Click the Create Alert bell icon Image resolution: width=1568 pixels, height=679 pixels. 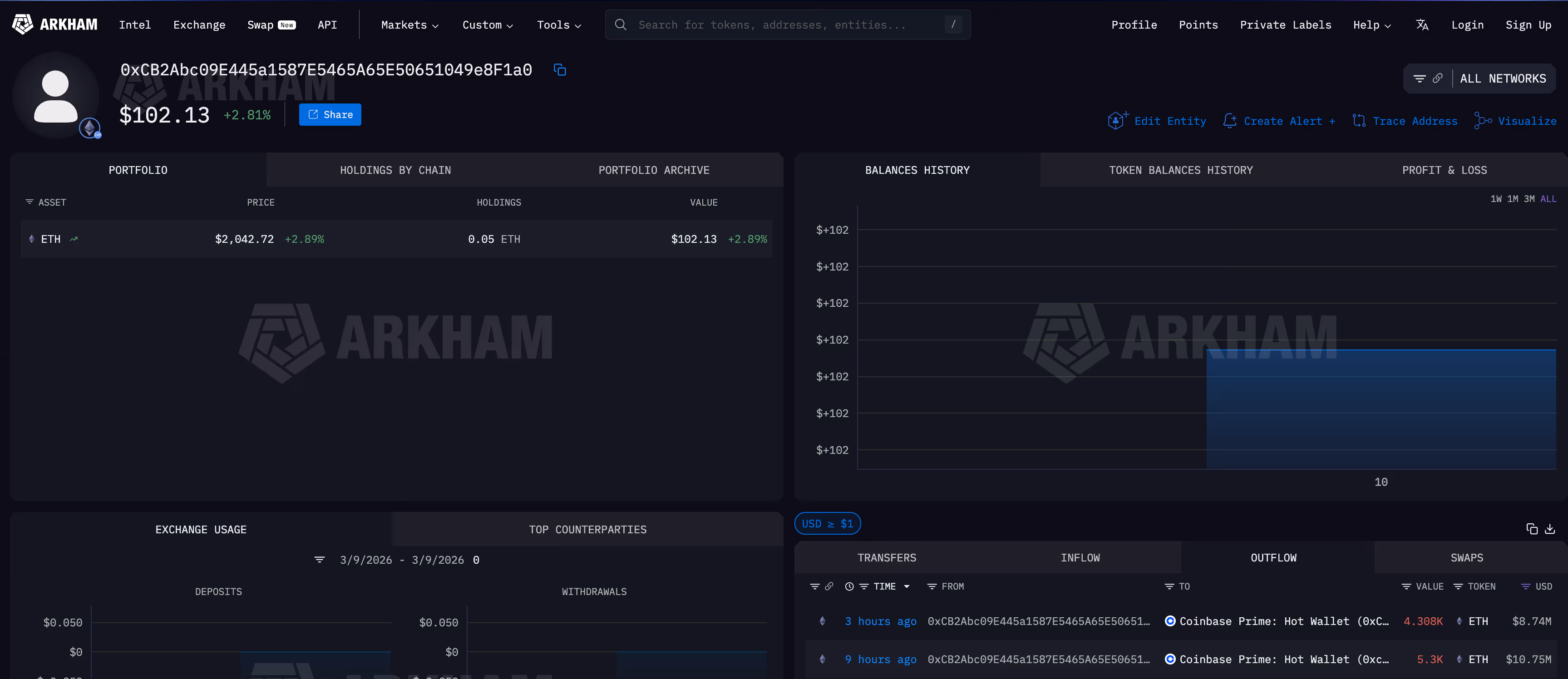tap(1229, 120)
